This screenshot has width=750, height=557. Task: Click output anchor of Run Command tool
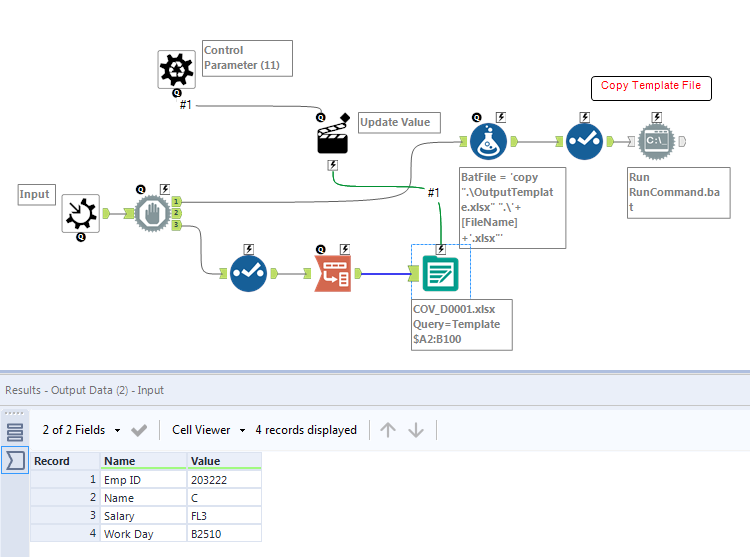pos(682,142)
